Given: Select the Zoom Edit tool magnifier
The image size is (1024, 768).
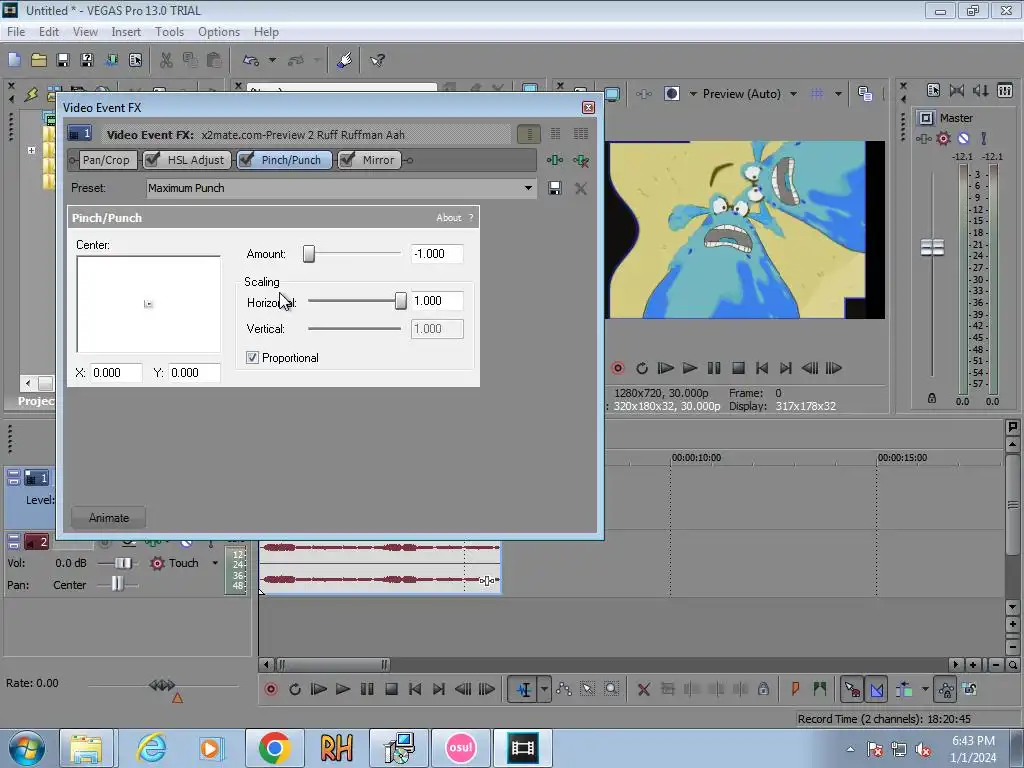Looking at the screenshot, I should pos(611,689).
